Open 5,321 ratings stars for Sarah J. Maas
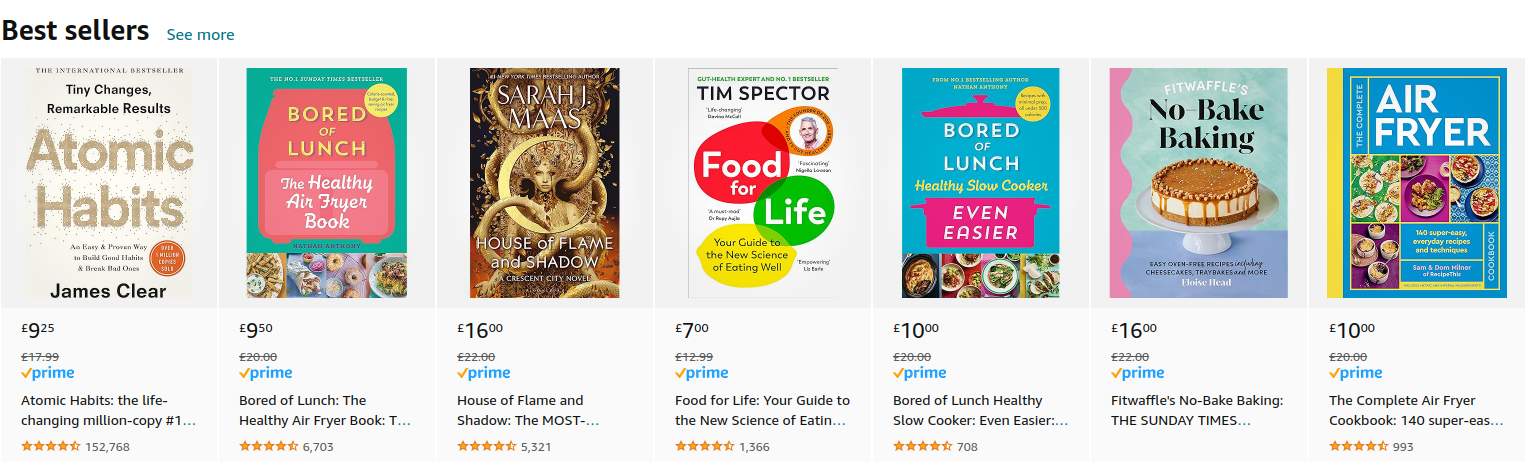Viewport: 1535px width, 471px height. click(x=487, y=446)
